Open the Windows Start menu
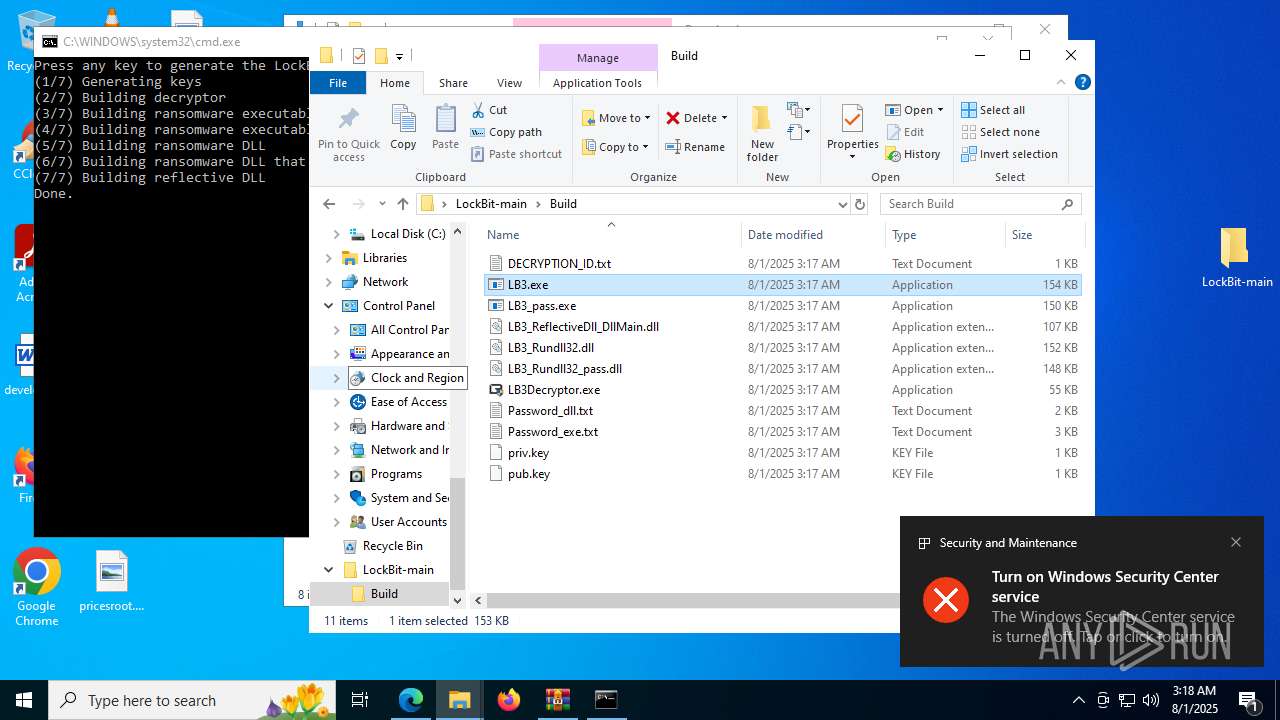 [x=24, y=700]
